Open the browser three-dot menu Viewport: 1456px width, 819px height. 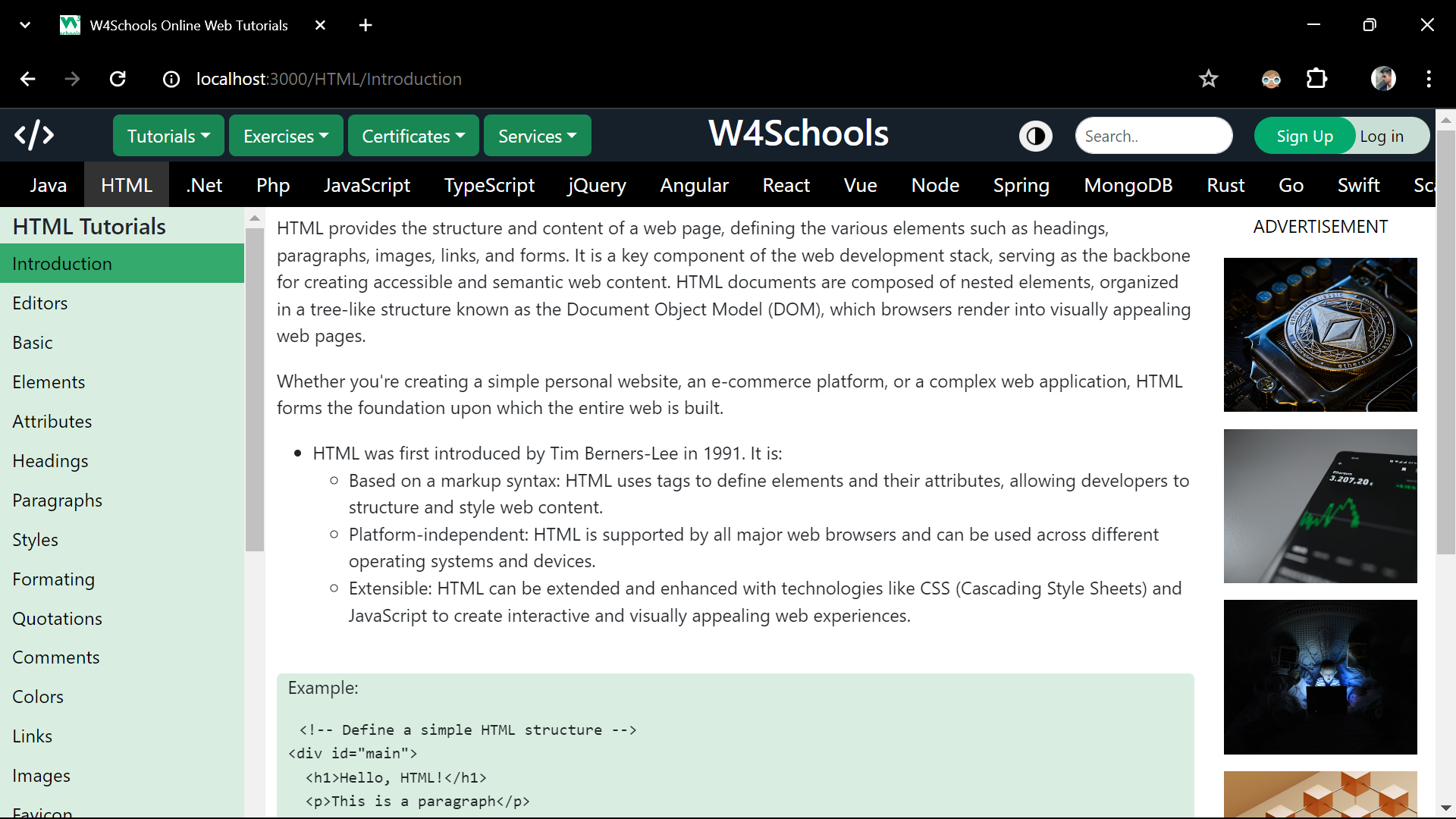pyautogui.click(x=1429, y=79)
